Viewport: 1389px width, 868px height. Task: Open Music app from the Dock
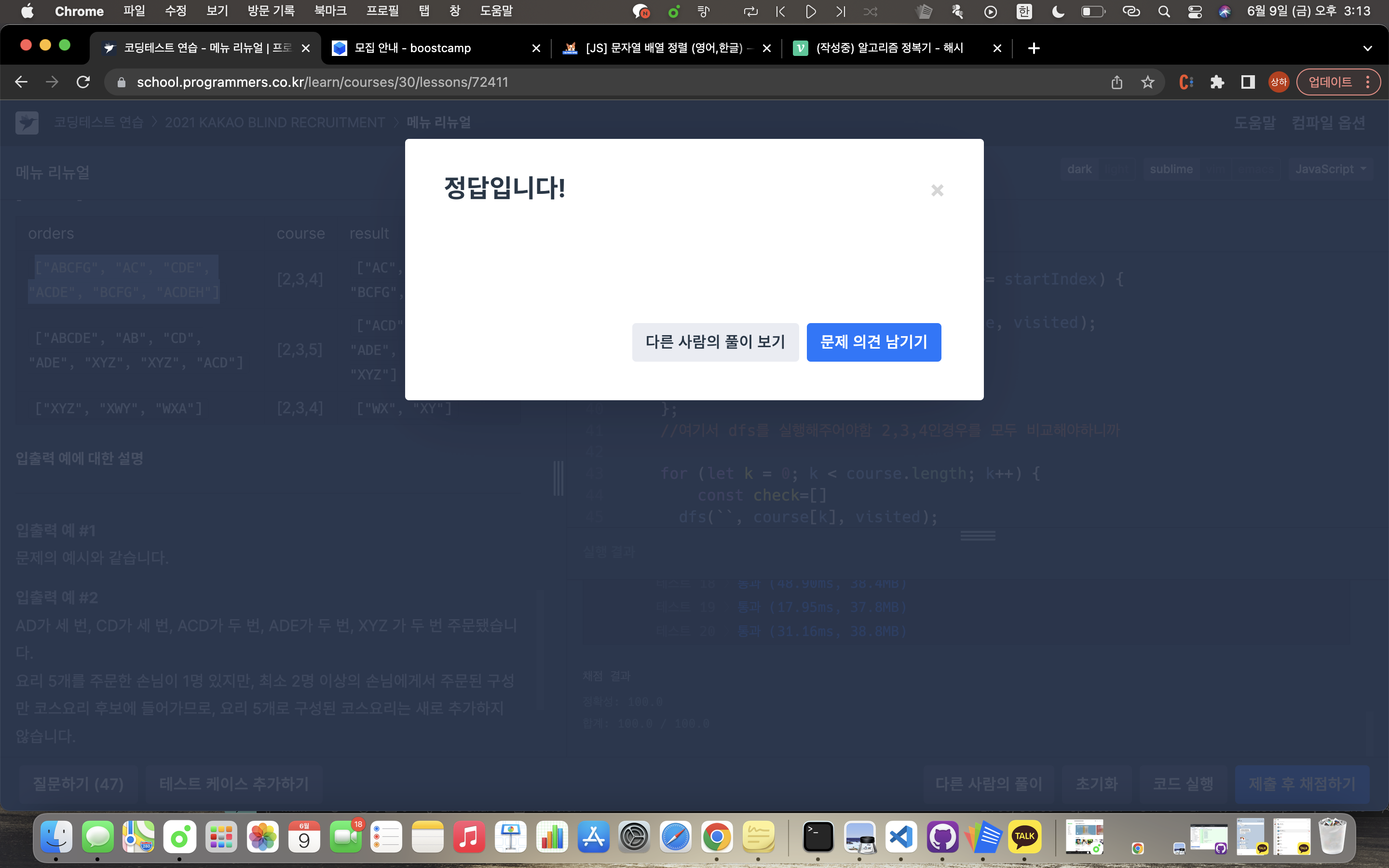click(469, 837)
